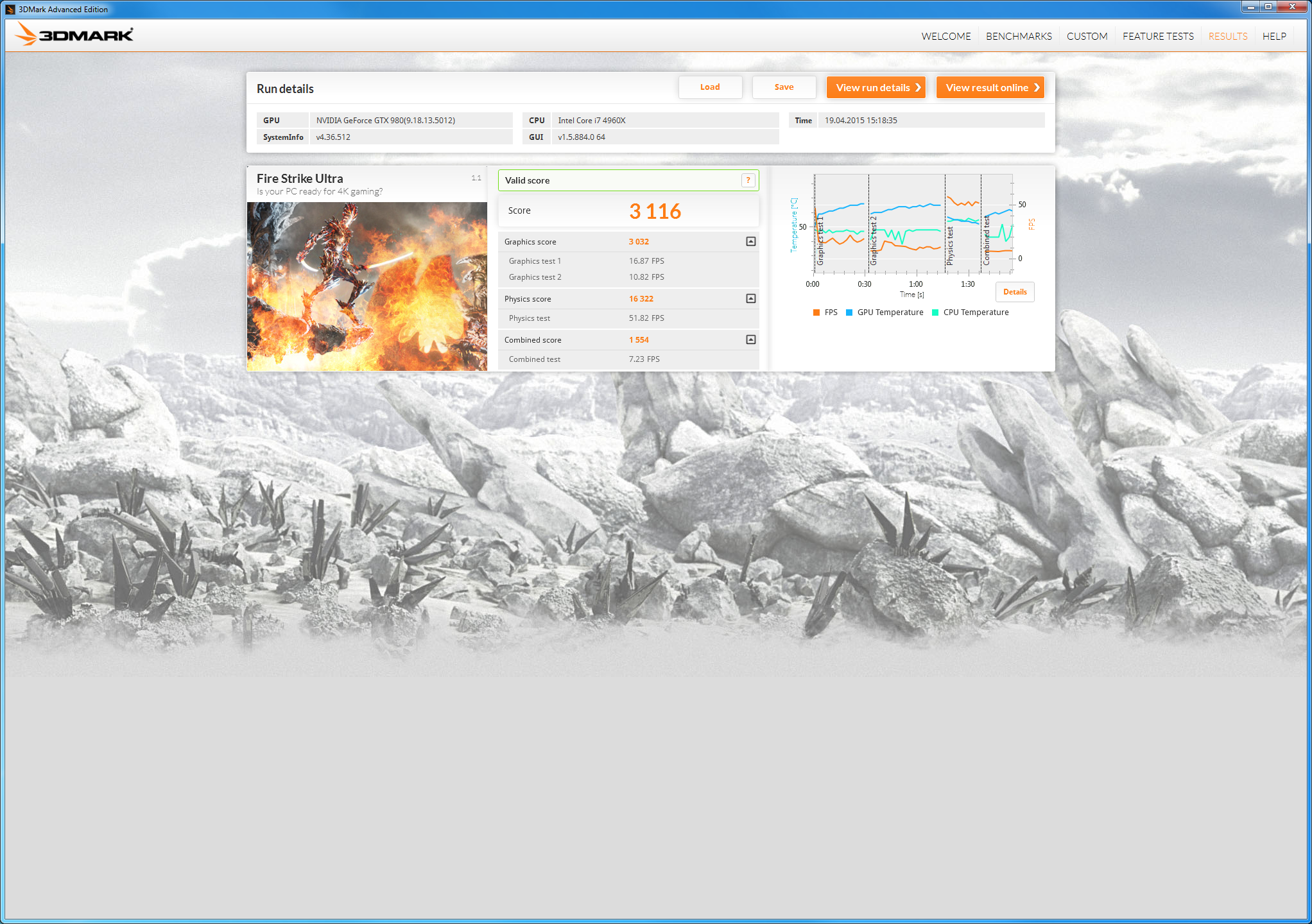
Task: Click View result online button
Action: (x=990, y=88)
